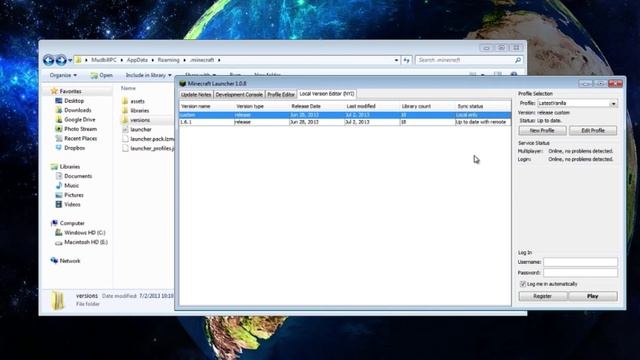This screenshot has height=360, width=640.
Task: Click the refresh icon next to address bar
Action: click(x=406, y=60)
